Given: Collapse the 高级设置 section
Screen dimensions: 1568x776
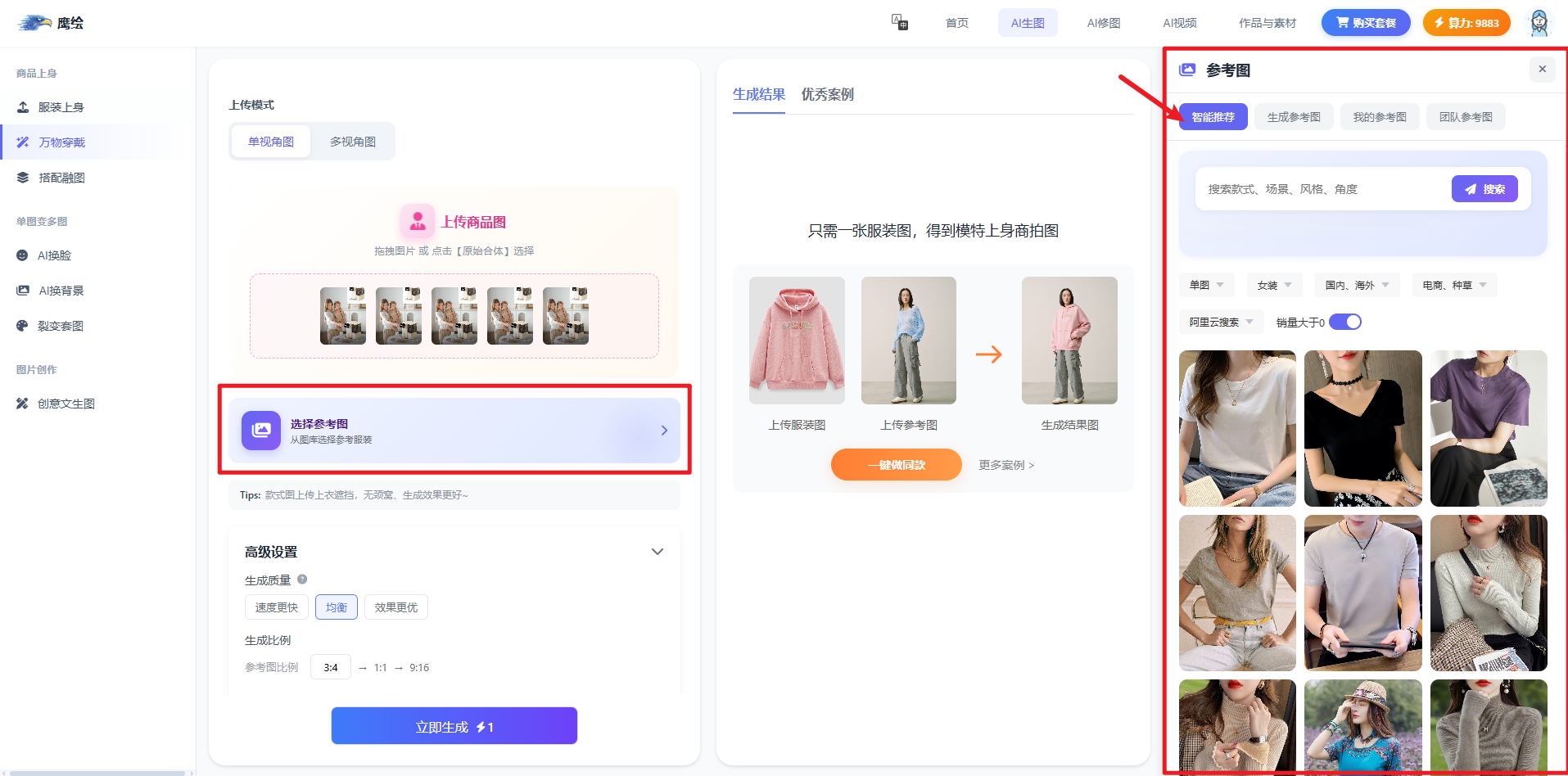Looking at the screenshot, I should [x=657, y=552].
